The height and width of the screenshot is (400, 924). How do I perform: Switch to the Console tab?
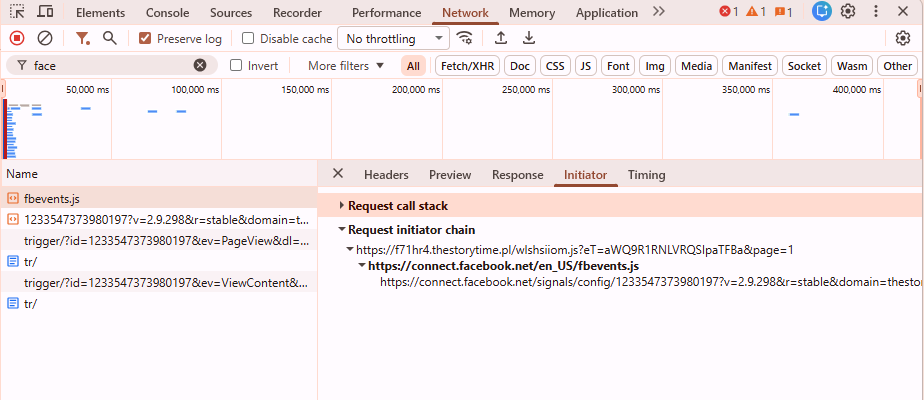tap(167, 13)
